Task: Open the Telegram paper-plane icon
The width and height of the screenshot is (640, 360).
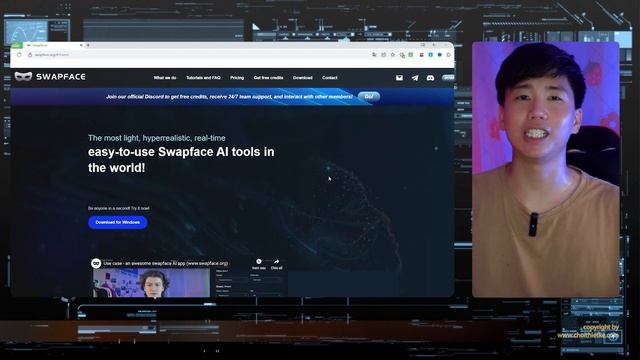Action: tap(415, 78)
